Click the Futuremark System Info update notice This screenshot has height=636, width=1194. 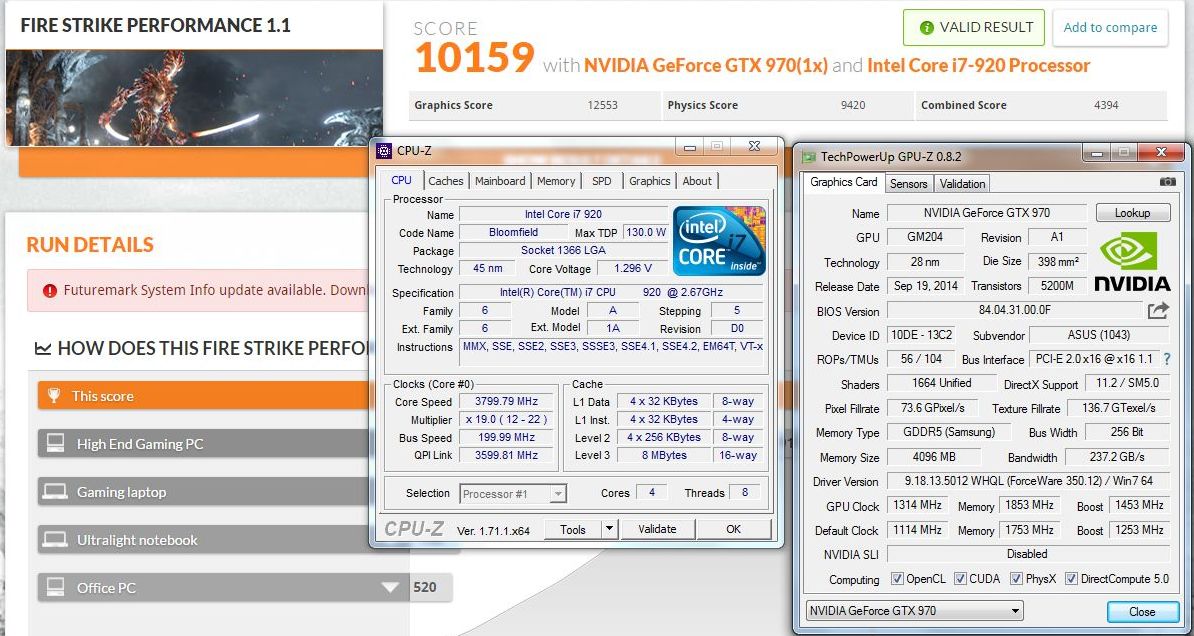199,290
